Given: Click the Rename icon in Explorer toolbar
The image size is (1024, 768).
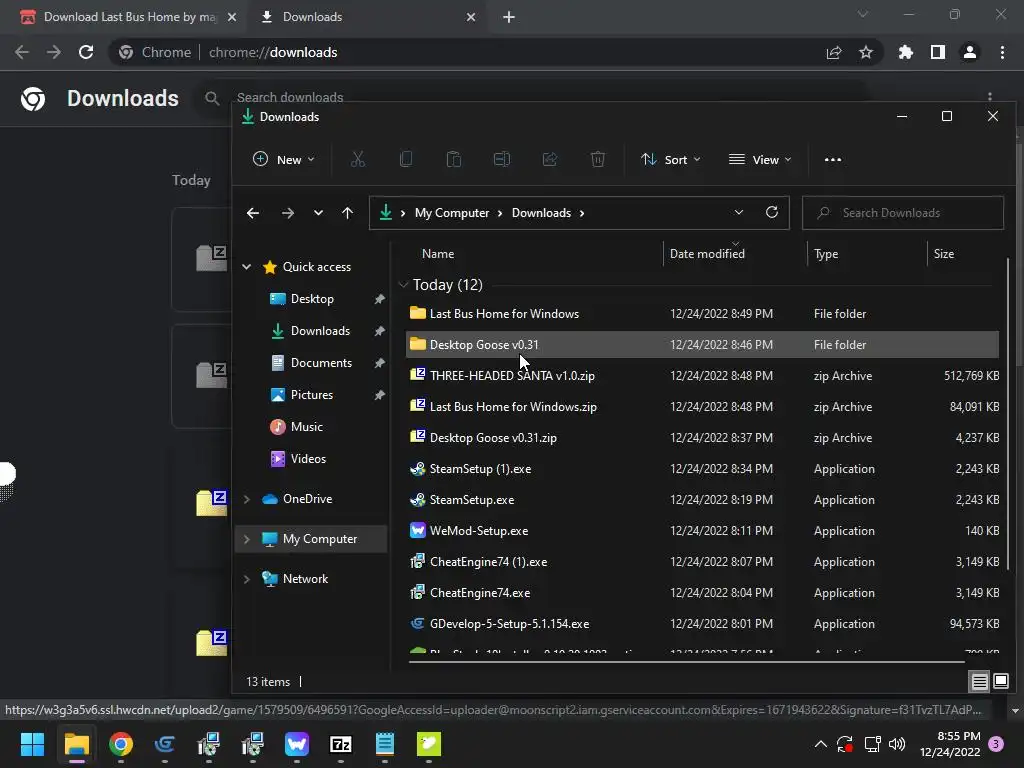Looking at the screenshot, I should [502, 159].
